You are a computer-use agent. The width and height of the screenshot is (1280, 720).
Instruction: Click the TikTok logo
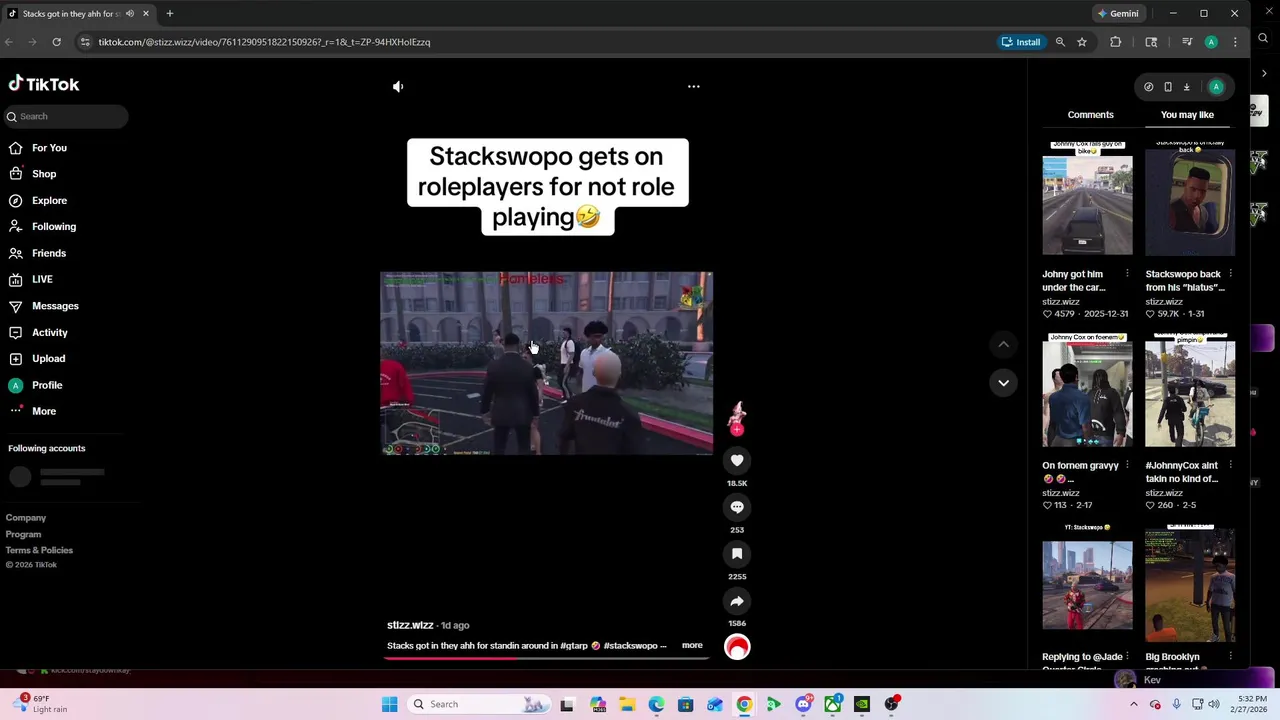click(x=44, y=85)
